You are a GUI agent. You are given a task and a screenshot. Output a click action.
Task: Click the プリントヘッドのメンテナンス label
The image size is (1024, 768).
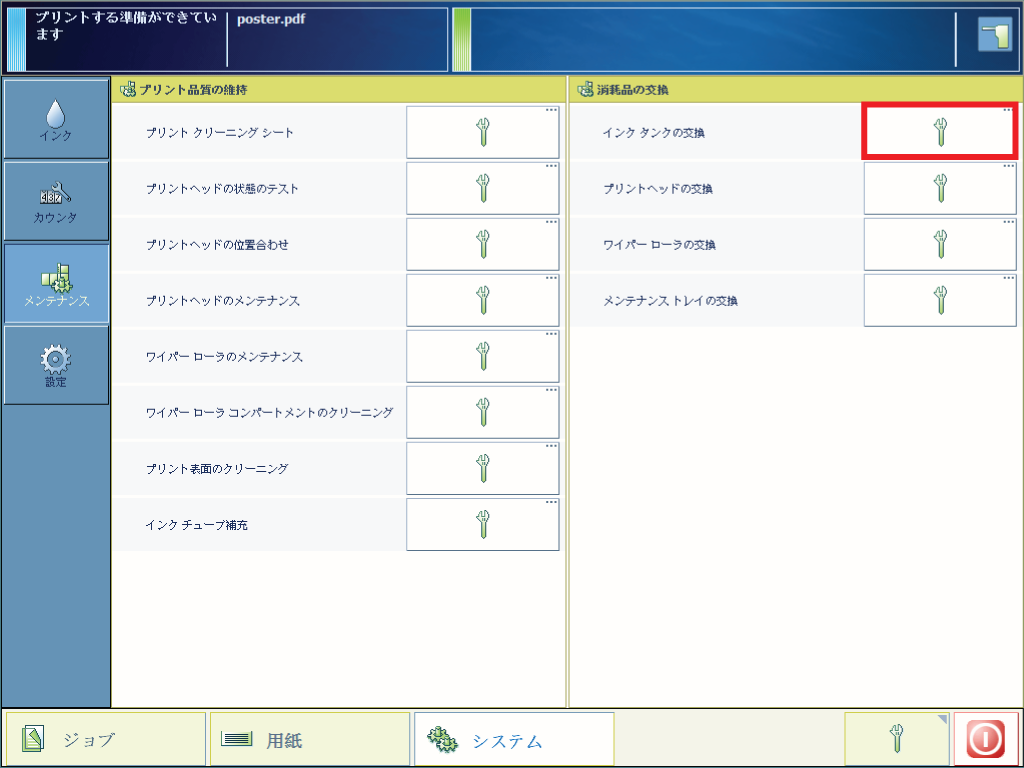pyautogui.click(x=223, y=301)
